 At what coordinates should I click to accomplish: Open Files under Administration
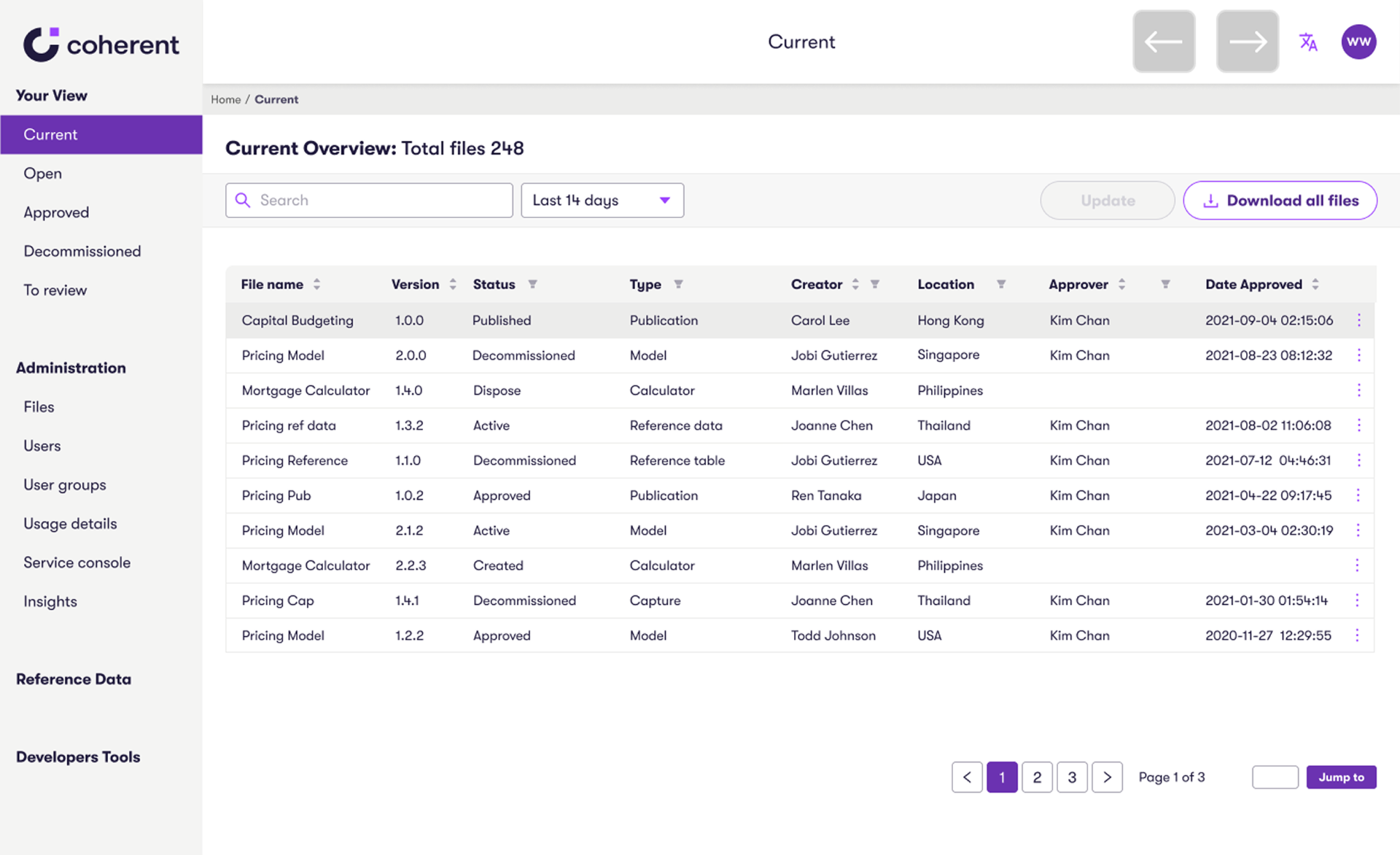click(39, 407)
